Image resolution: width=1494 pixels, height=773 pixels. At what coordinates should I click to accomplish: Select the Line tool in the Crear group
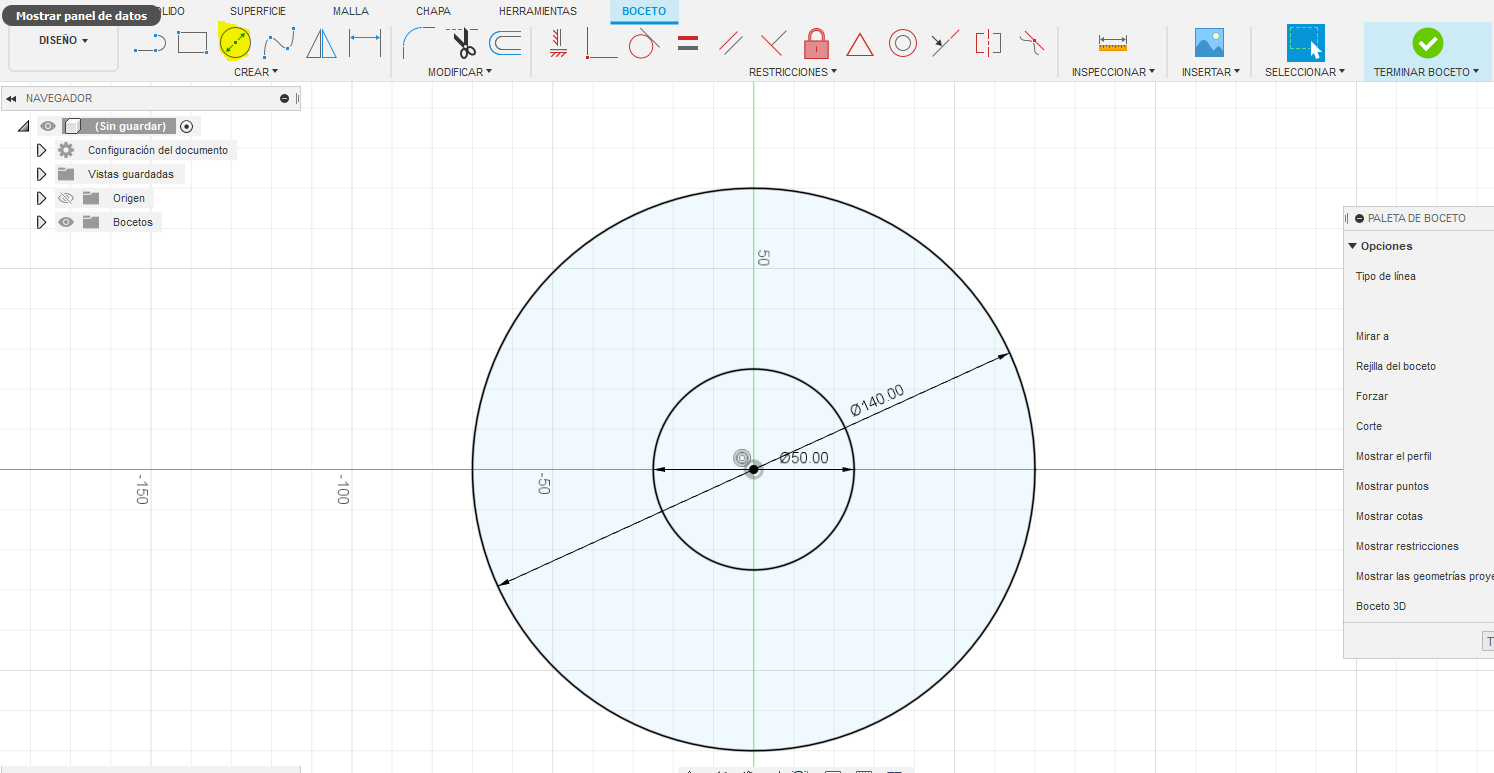(150, 43)
